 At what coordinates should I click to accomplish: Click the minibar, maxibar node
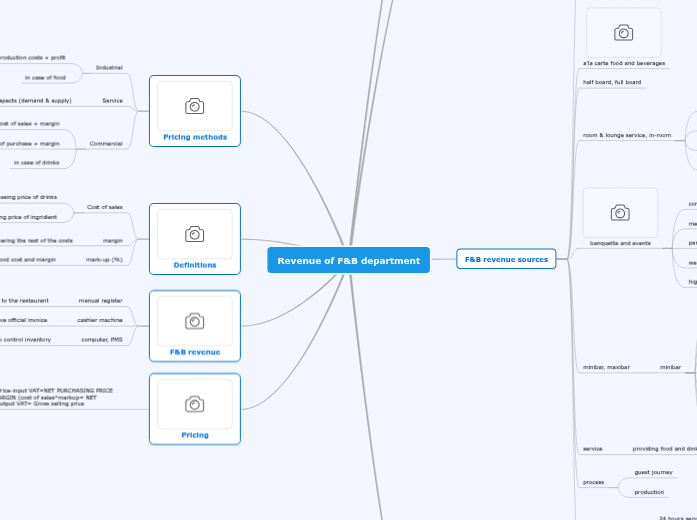click(x=606, y=367)
